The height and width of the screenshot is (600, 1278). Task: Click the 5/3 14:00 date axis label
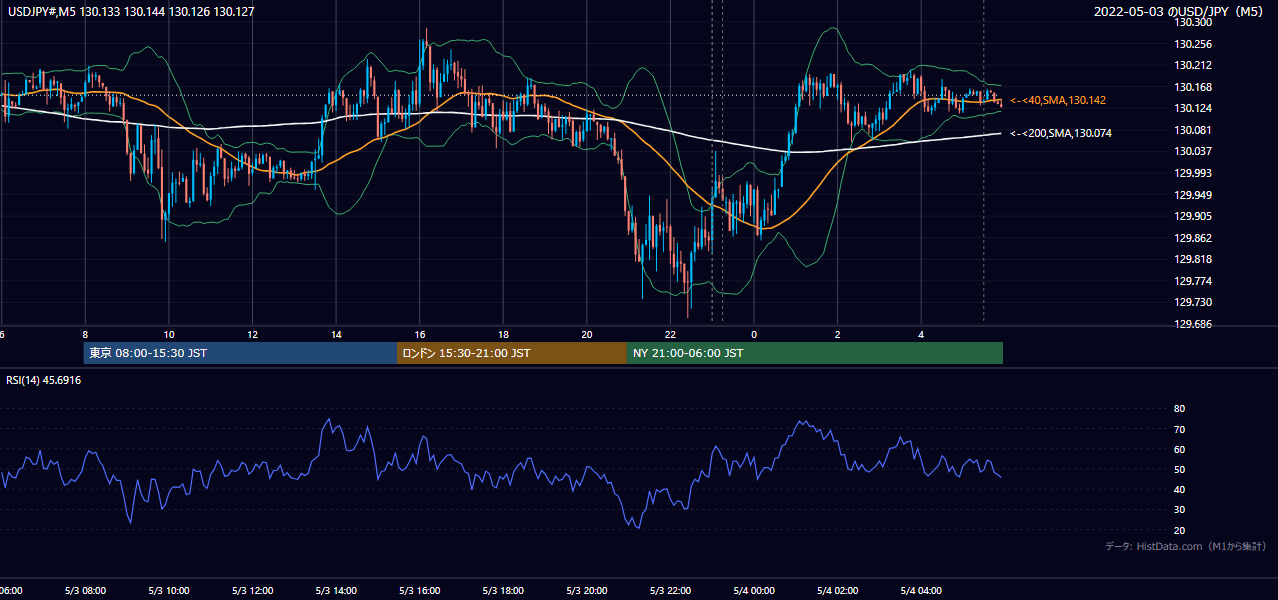[336, 590]
